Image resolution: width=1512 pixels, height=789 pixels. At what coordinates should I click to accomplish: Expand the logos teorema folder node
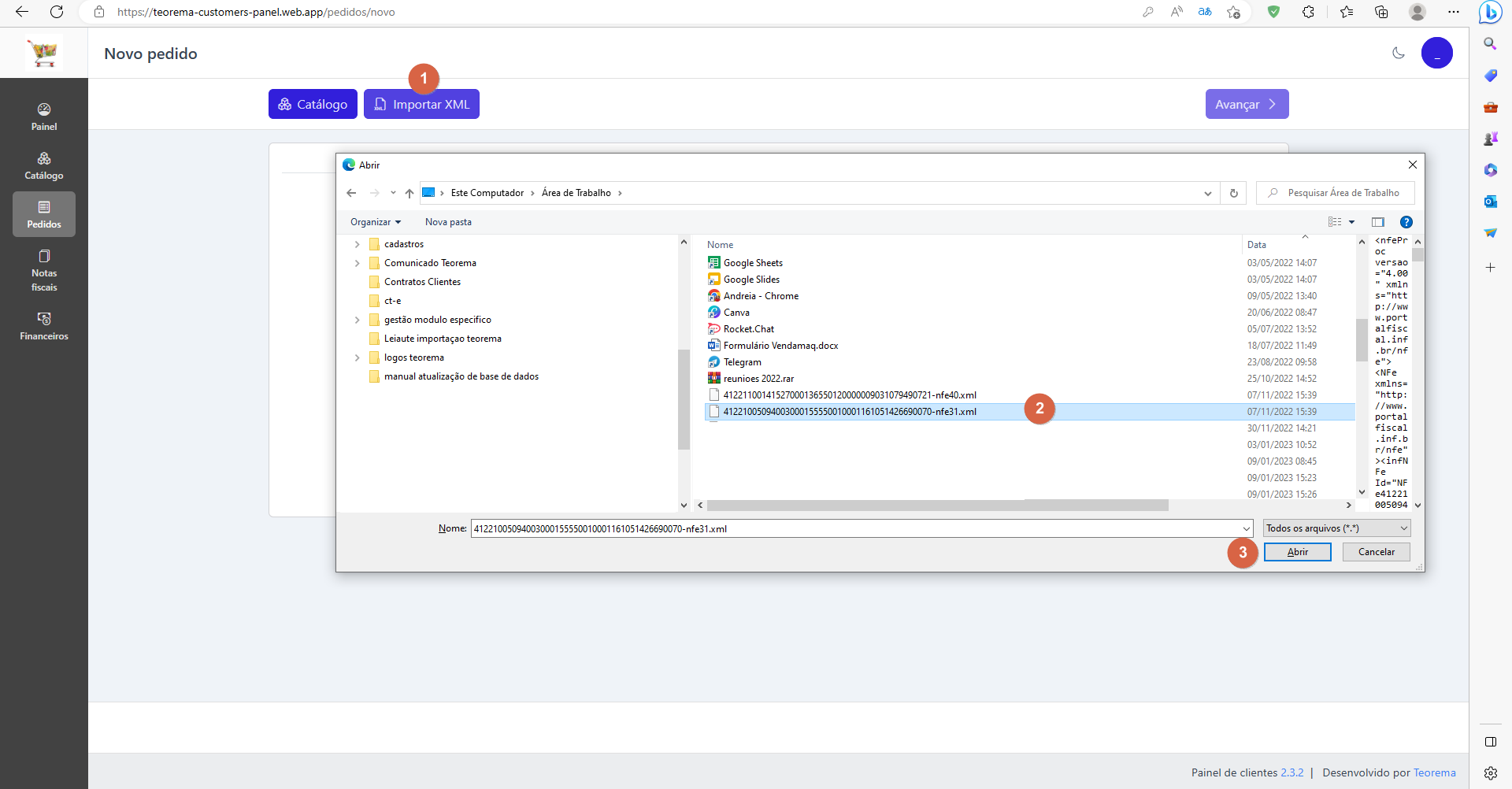click(x=357, y=357)
